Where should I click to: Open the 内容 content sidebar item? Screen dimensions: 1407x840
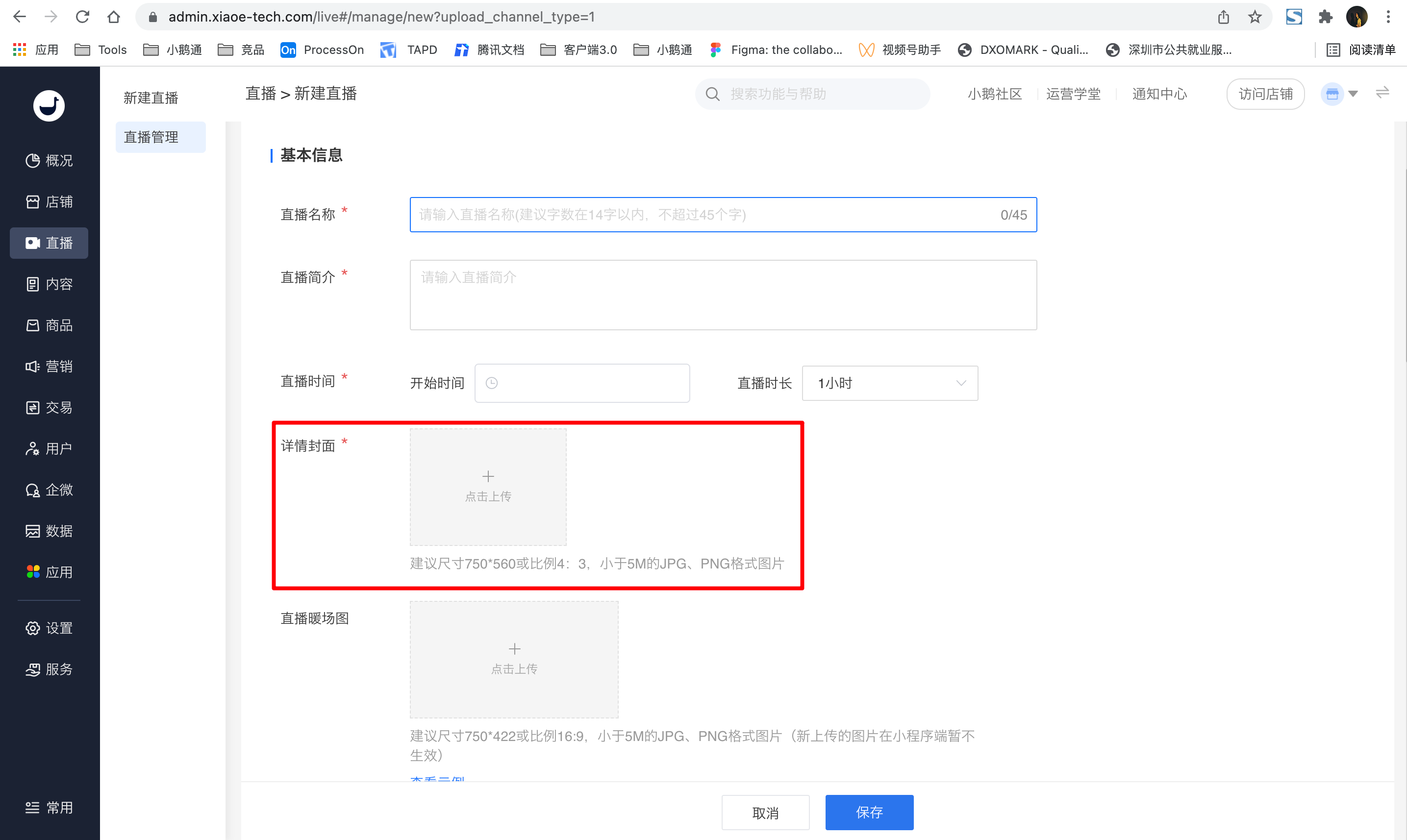[x=49, y=284]
